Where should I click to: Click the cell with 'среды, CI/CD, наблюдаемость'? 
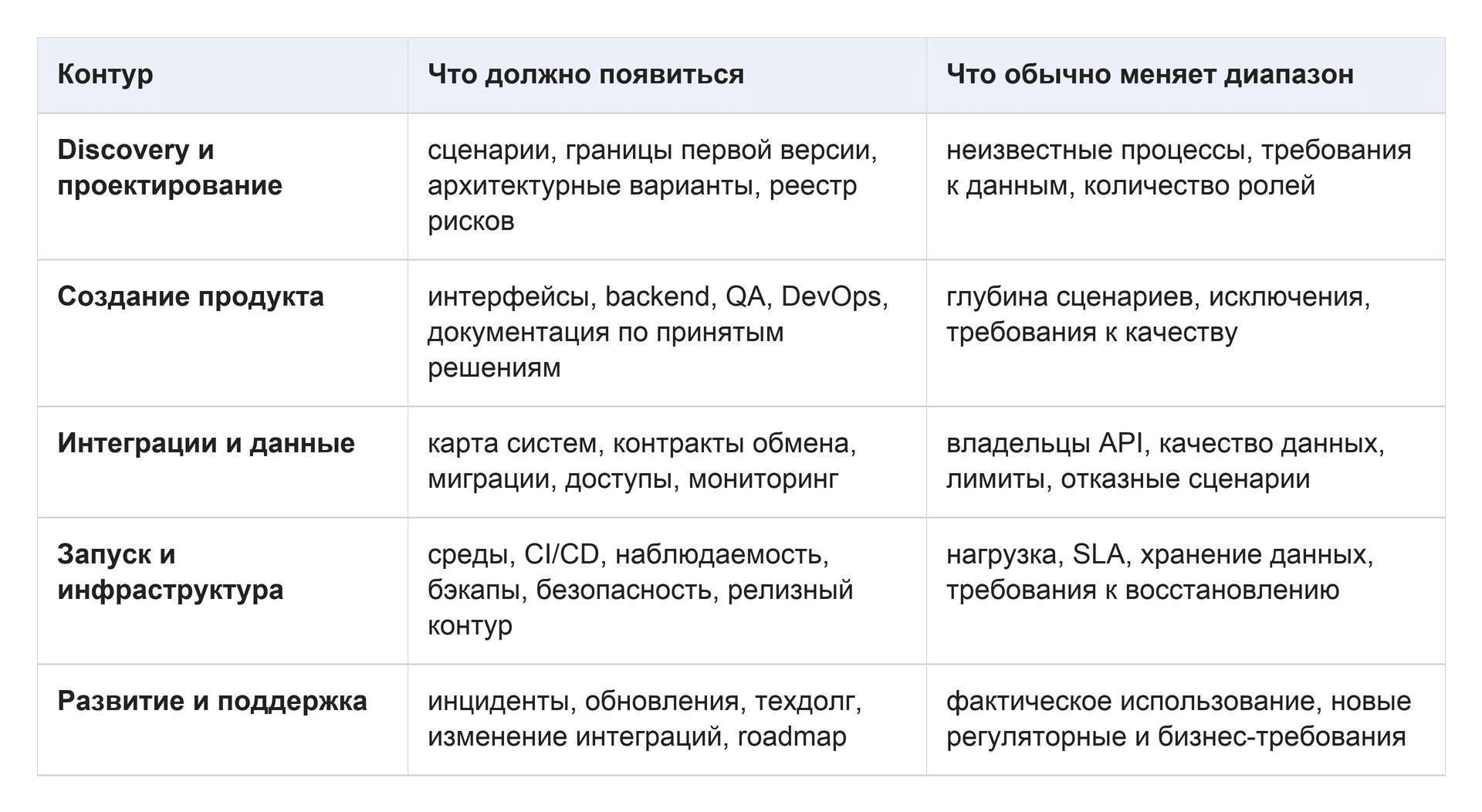(x=667, y=590)
